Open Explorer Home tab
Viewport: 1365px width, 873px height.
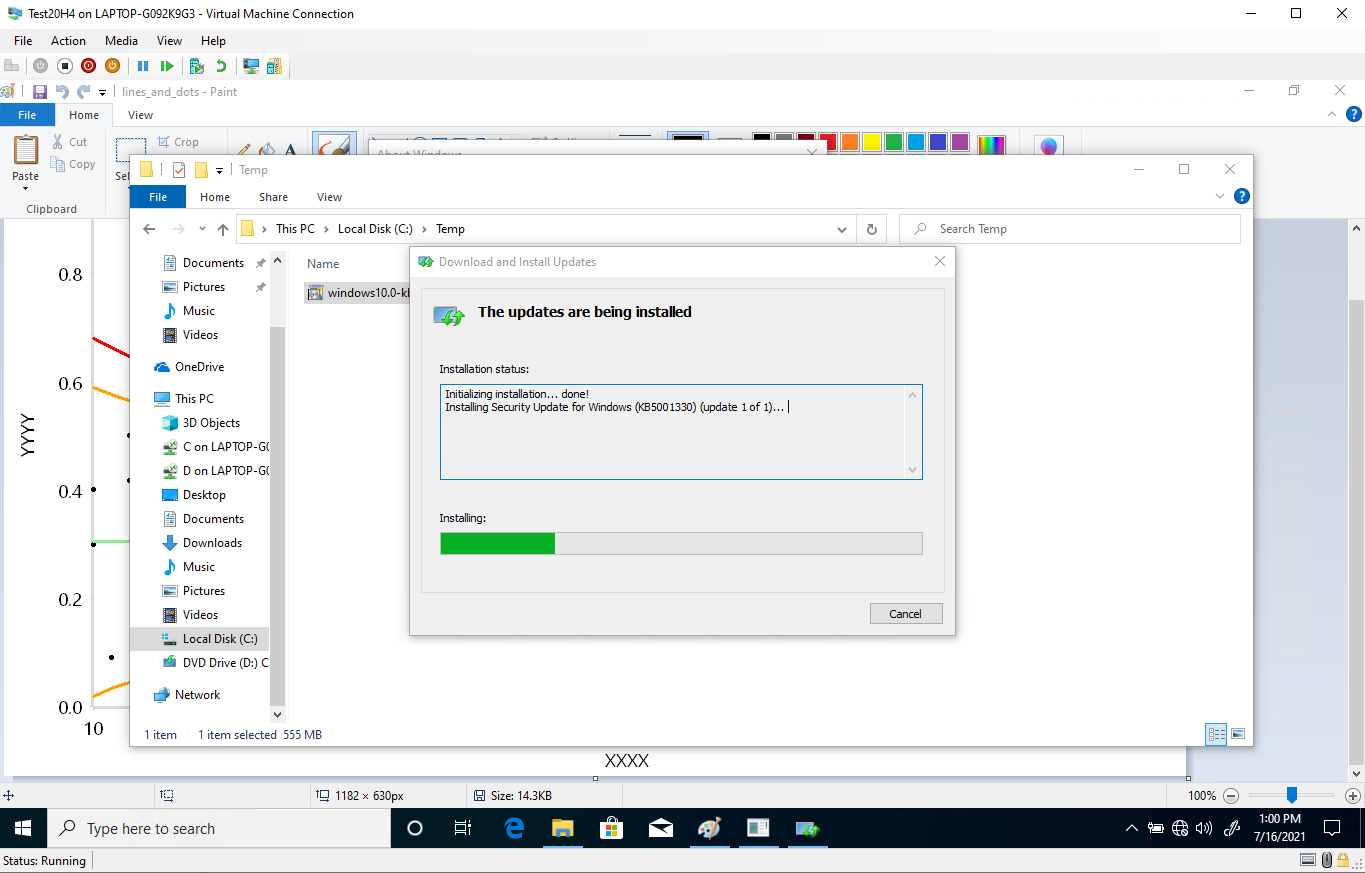coord(215,197)
